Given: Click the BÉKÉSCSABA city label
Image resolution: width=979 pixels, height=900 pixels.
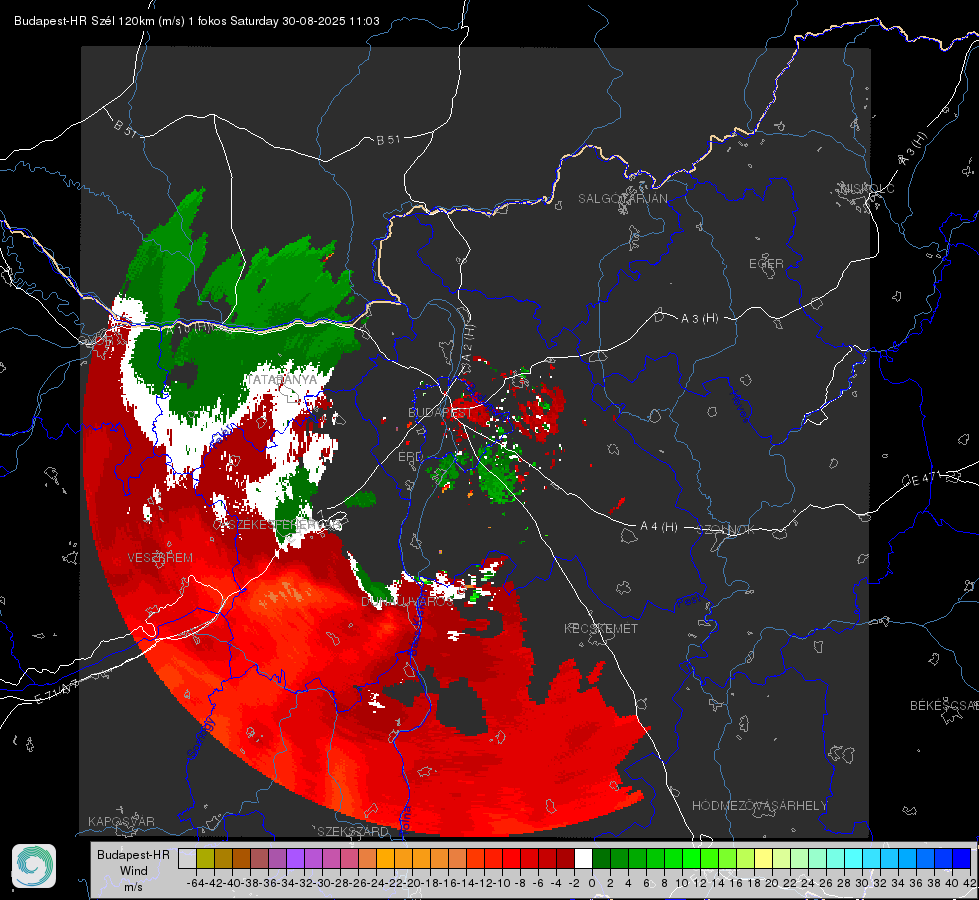Looking at the screenshot, I should (944, 706).
